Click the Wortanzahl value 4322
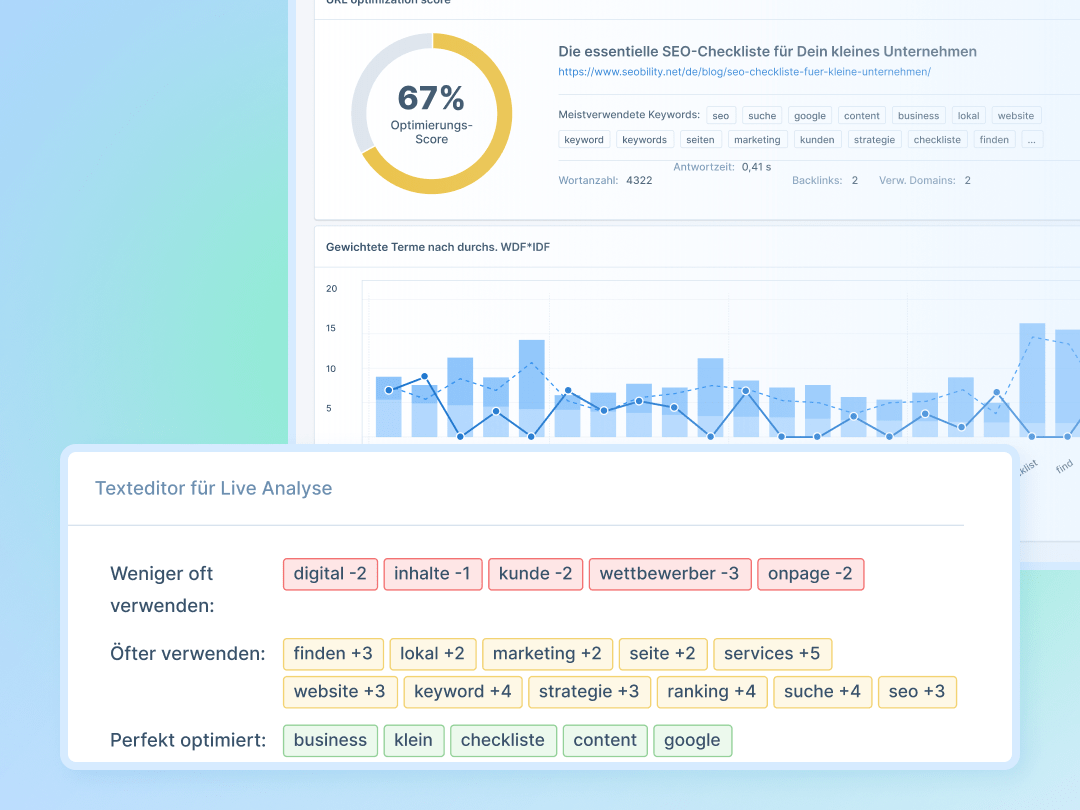Viewport: 1080px width, 810px height. (639, 180)
